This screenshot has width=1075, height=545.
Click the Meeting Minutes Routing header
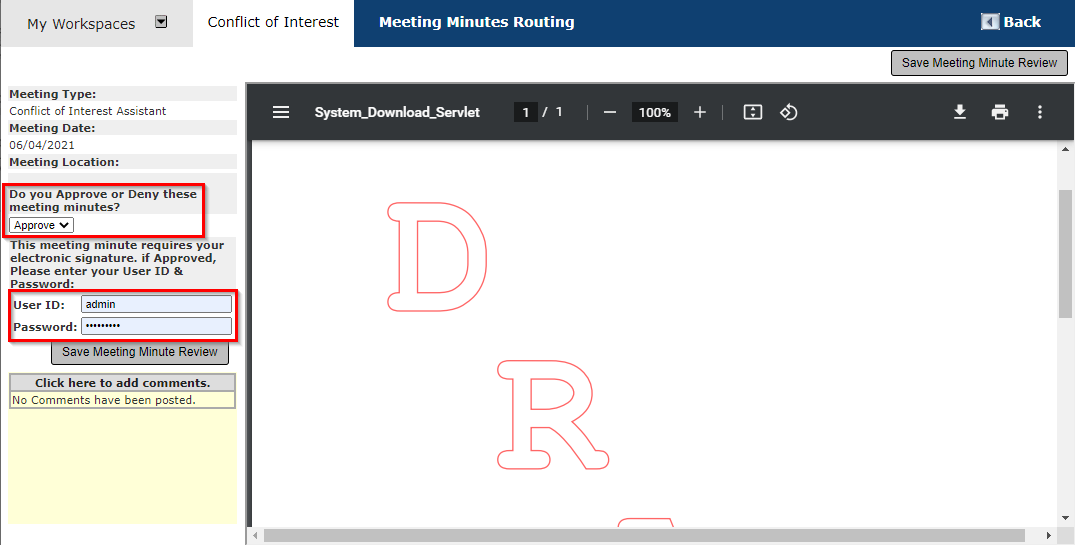point(476,23)
